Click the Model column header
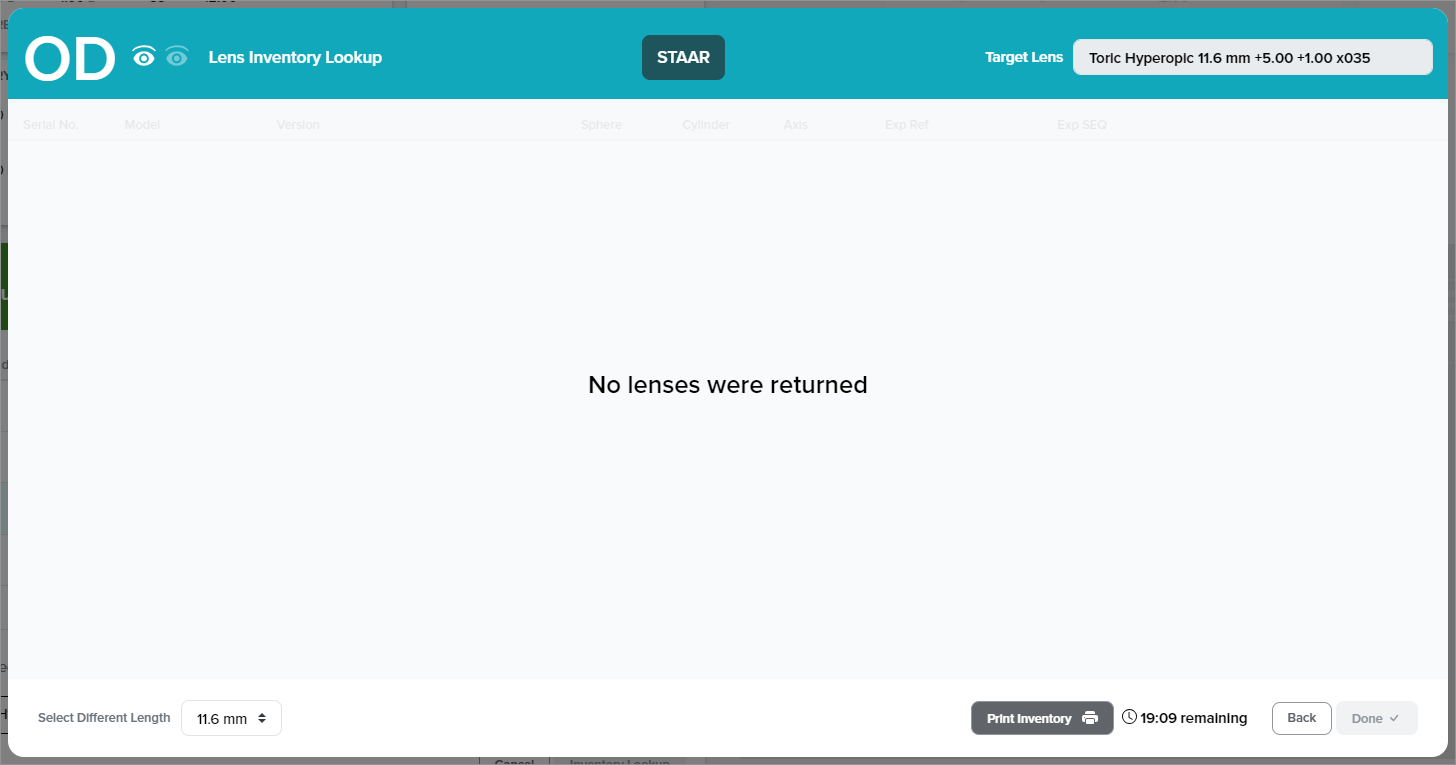Viewport: 1456px width, 765px height. [x=142, y=125]
